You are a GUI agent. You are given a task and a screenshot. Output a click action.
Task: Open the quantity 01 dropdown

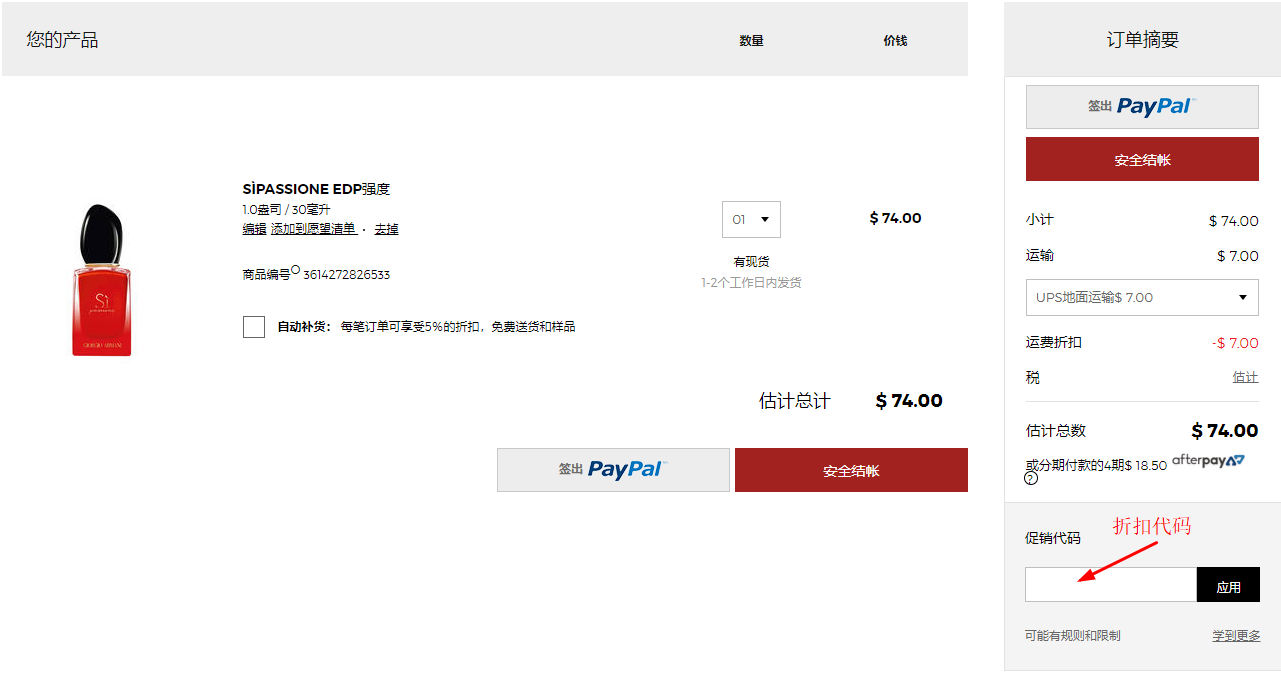(751, 220)
